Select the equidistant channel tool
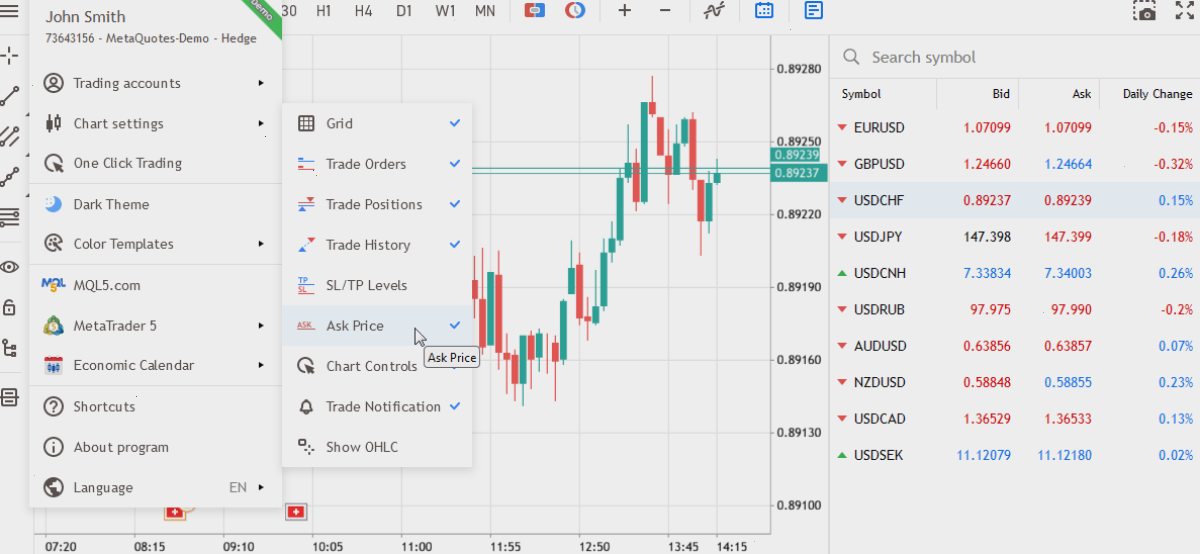1200x554 pixels. coord(10,136)
